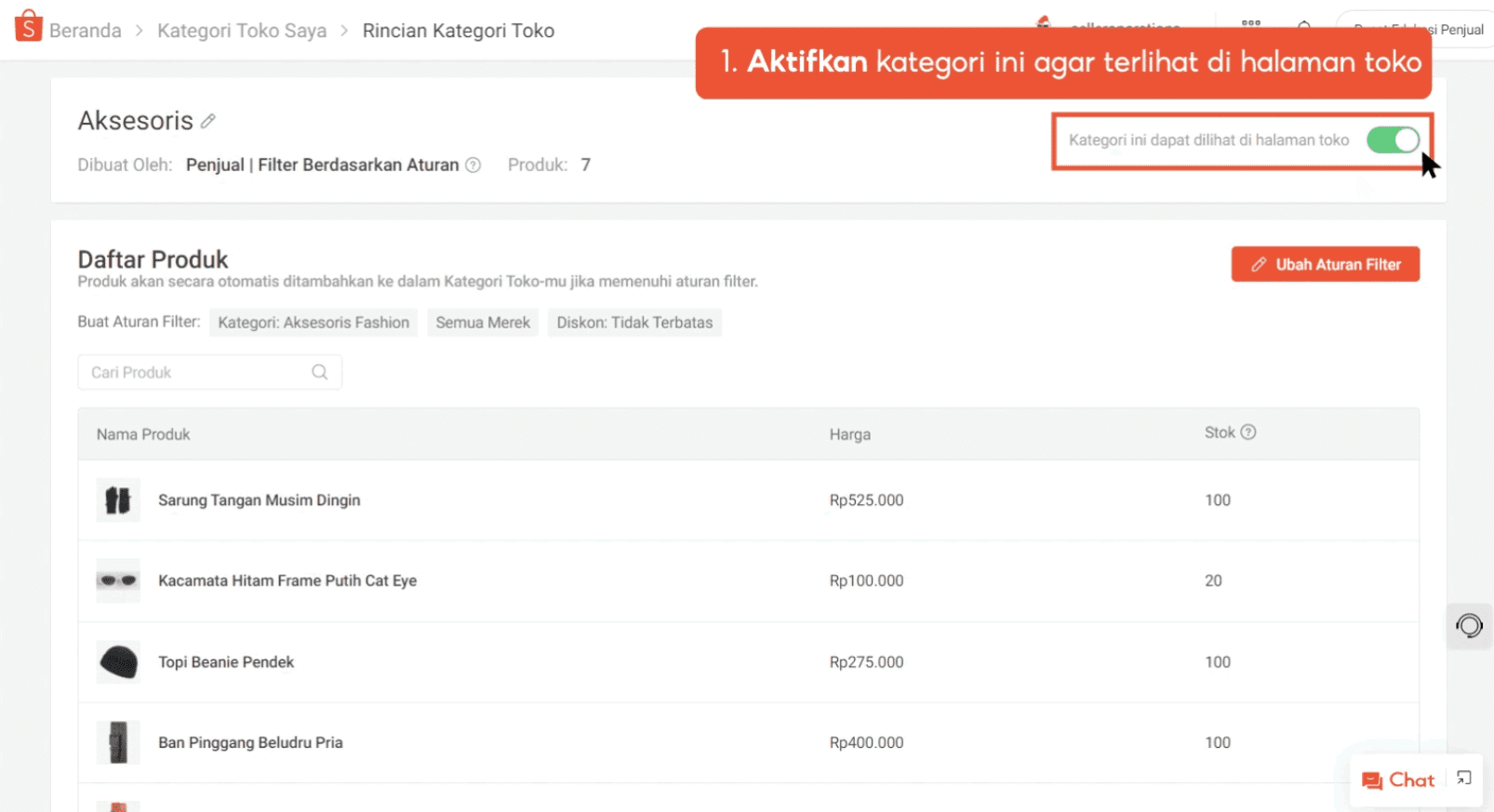Open the Shopee logo home icon
Image resolution: width=1494 pixels, height=812 pixels.
(29, 26)
